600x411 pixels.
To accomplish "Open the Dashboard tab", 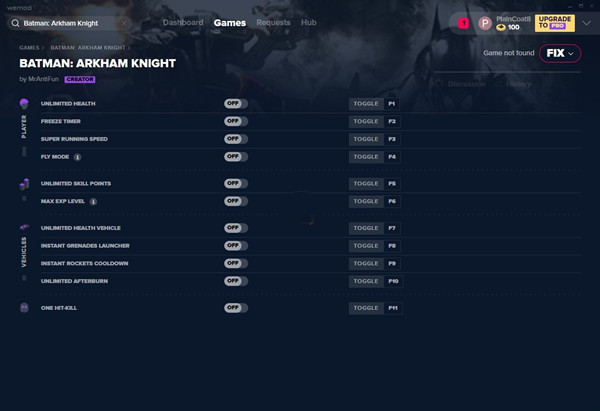I will coord(183,23).
